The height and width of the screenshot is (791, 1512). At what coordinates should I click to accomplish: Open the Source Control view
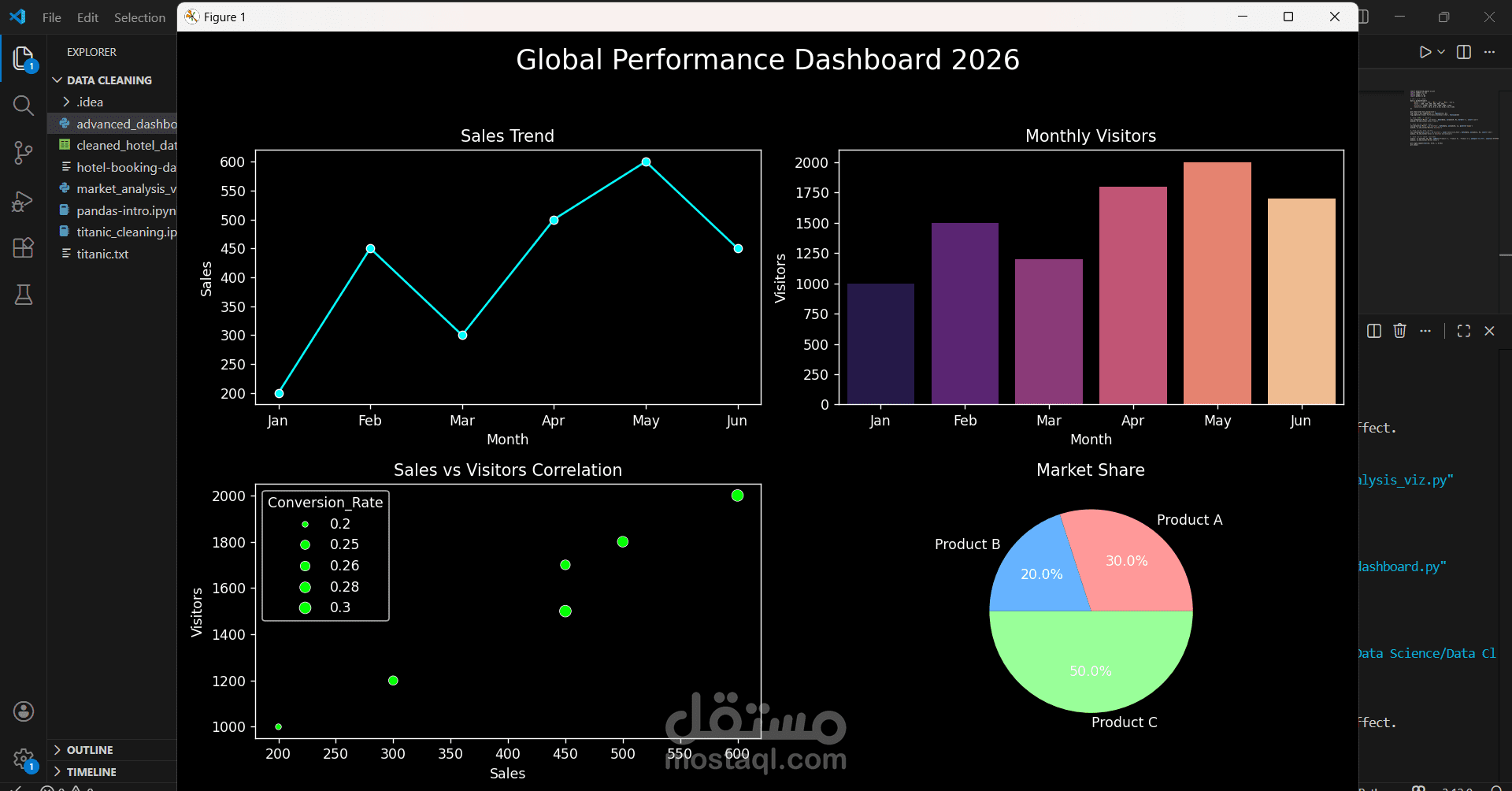(x=24, y=153)
